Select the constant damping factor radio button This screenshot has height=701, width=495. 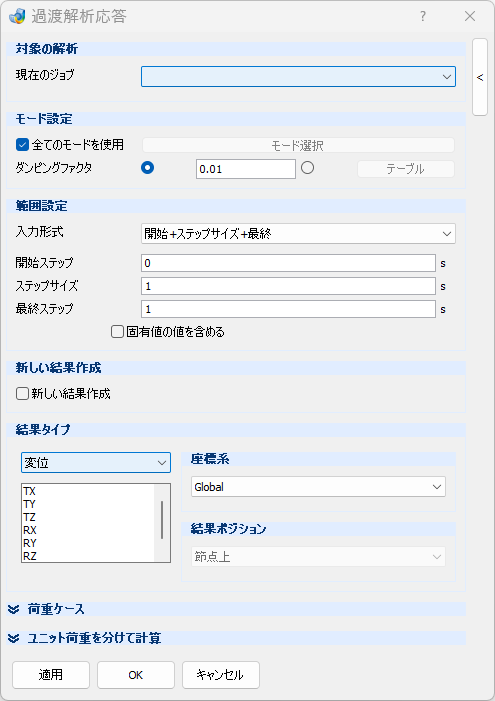pyautogui.click(x=148, y=168)
